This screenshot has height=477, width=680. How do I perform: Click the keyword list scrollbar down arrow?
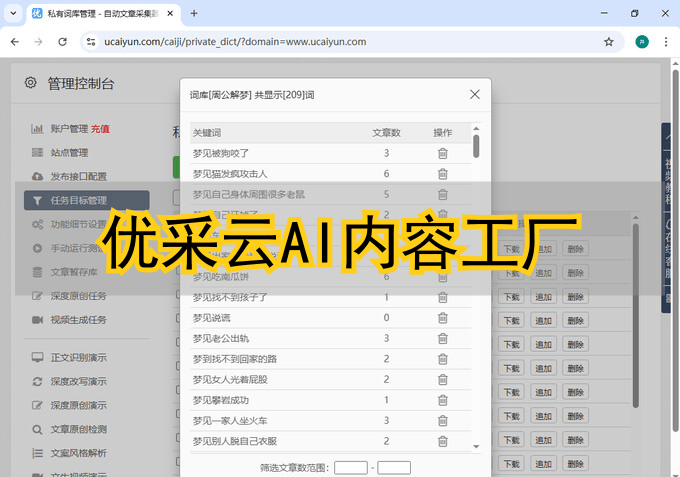pyautogui.click(x=476, y=446)
